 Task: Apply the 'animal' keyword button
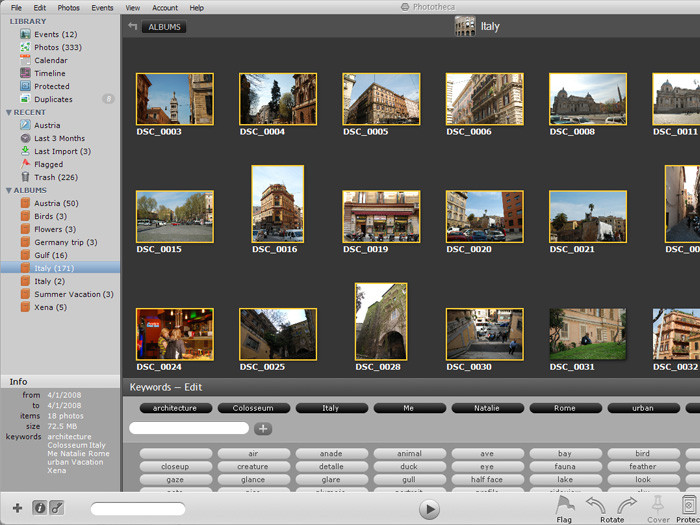tap(409, 453)
